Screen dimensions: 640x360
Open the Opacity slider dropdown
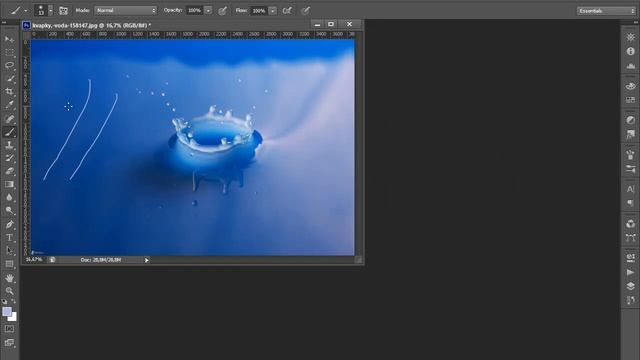click(x=208, y=11)
